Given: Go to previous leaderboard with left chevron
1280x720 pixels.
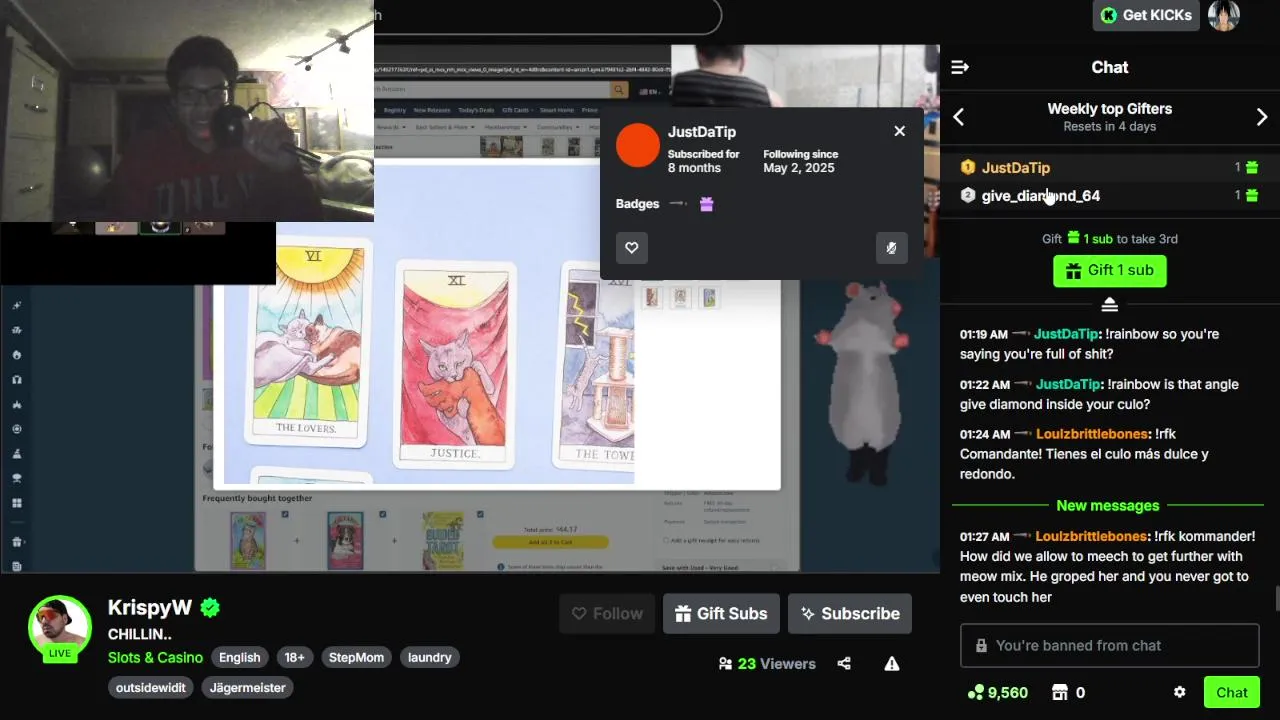Looking at the screenshot, I should pos(958,117).
